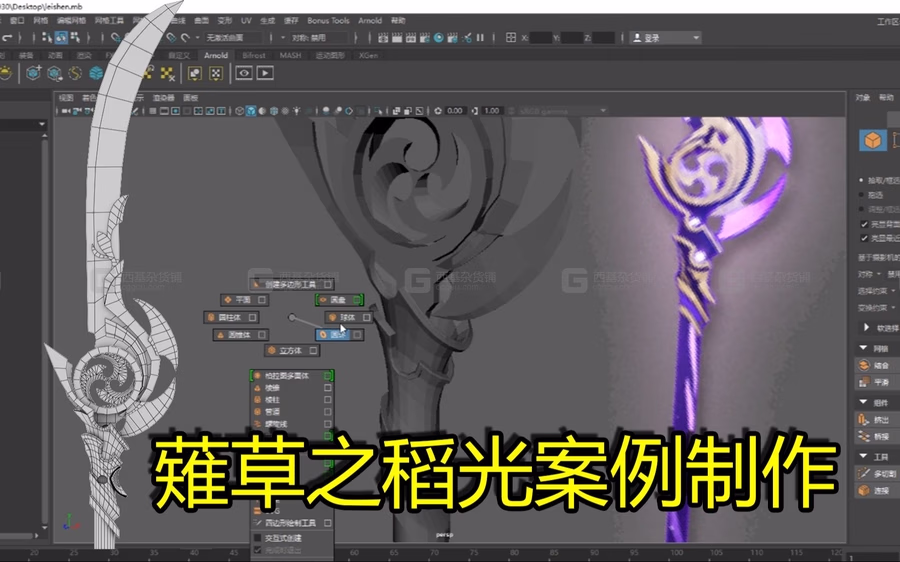Open the login (登录) dropdown
This screenshot has height=562, width=900.
click(666, 38)
